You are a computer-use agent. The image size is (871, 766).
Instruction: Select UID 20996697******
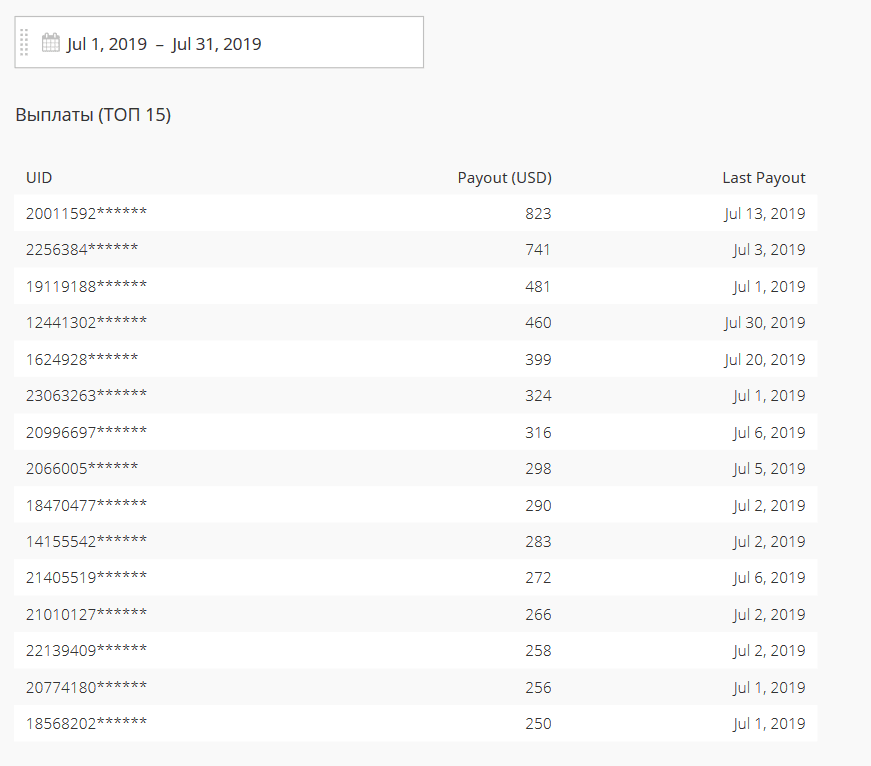point(86,433)
